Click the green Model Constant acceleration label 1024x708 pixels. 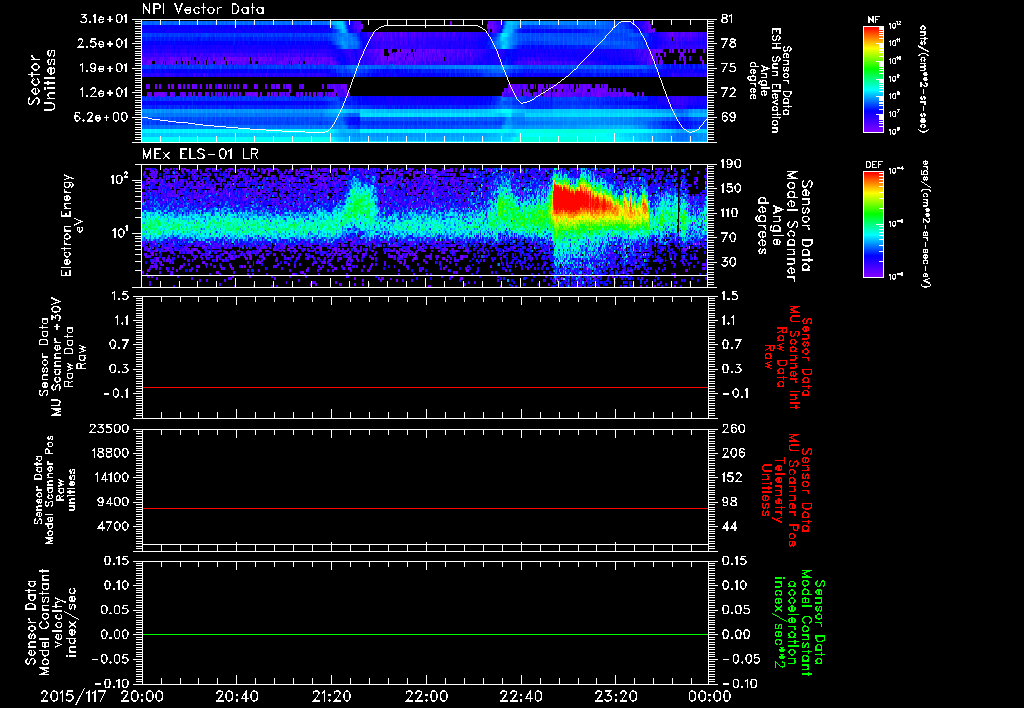[x=799, y=623]
